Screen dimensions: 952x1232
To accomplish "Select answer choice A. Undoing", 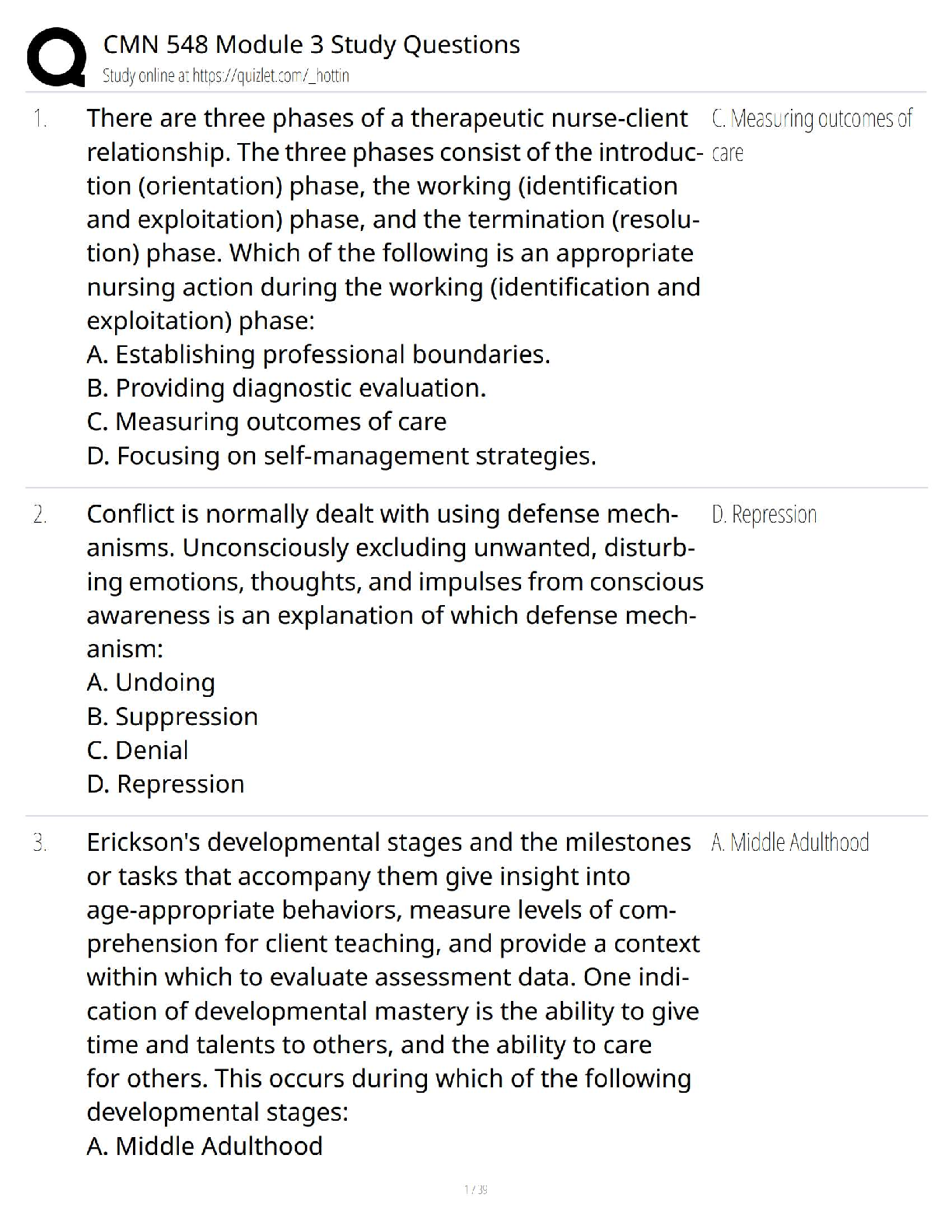I will pyautogui.click(x=151, y=682).
